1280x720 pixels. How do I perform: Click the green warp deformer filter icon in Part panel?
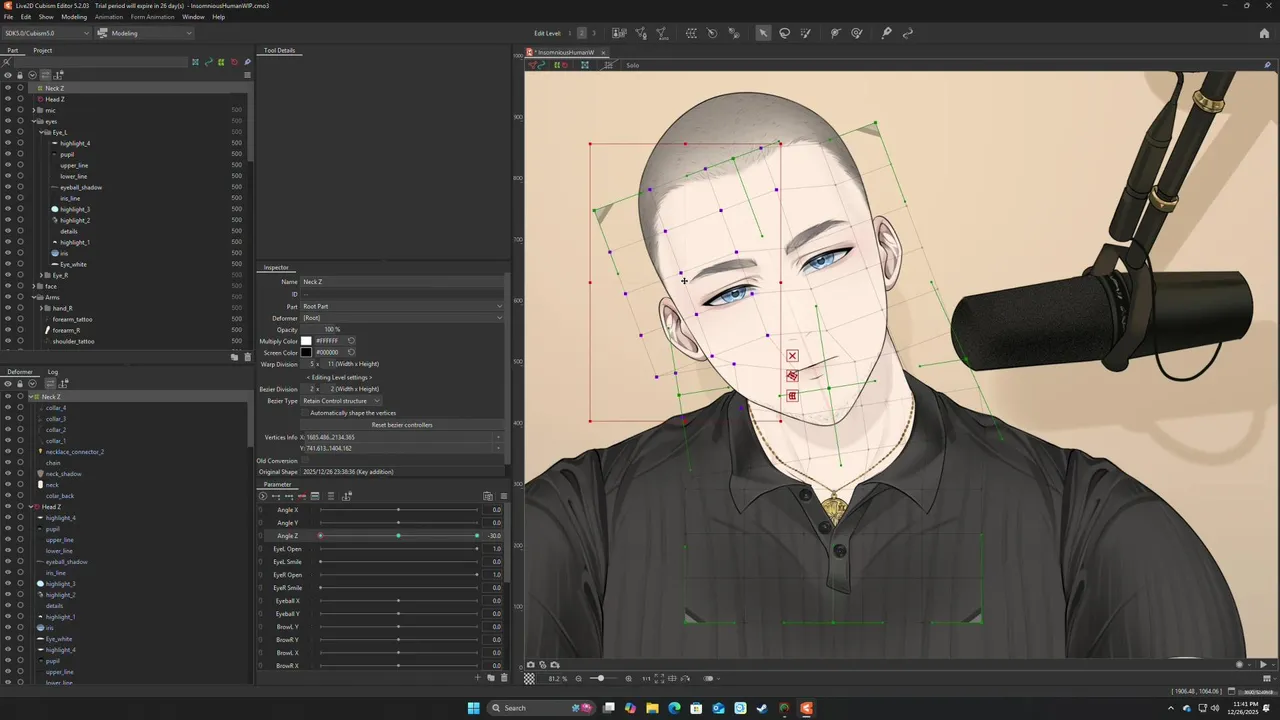[221, 62]
